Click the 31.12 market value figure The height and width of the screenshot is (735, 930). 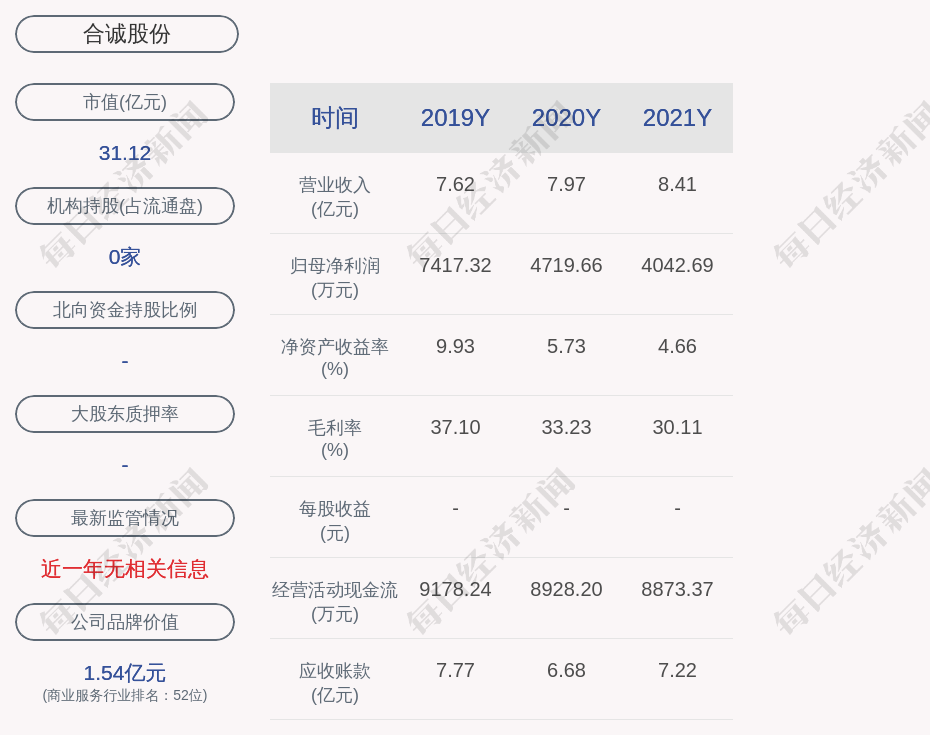tap(125, 153)
